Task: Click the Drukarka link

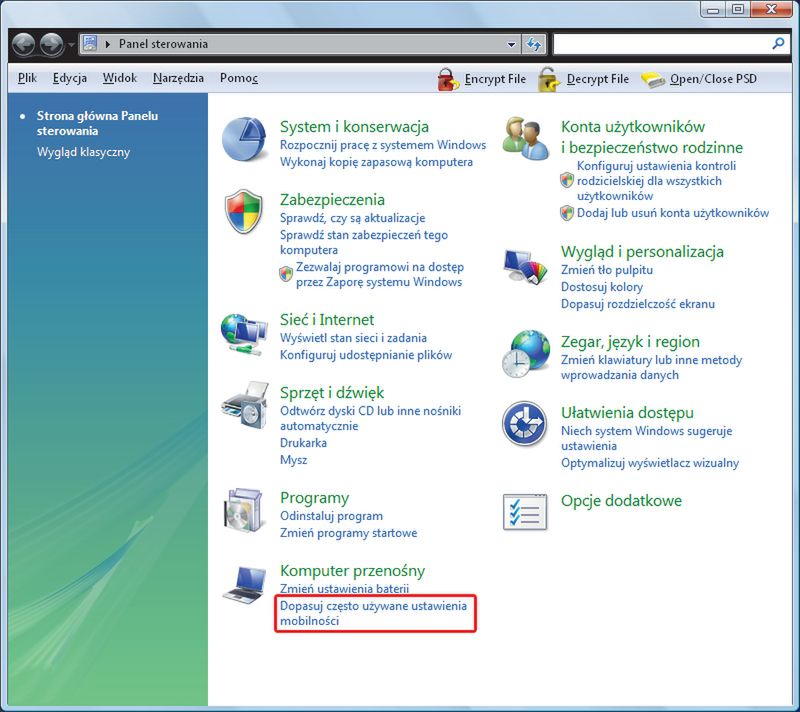Action: click(303, 443)
